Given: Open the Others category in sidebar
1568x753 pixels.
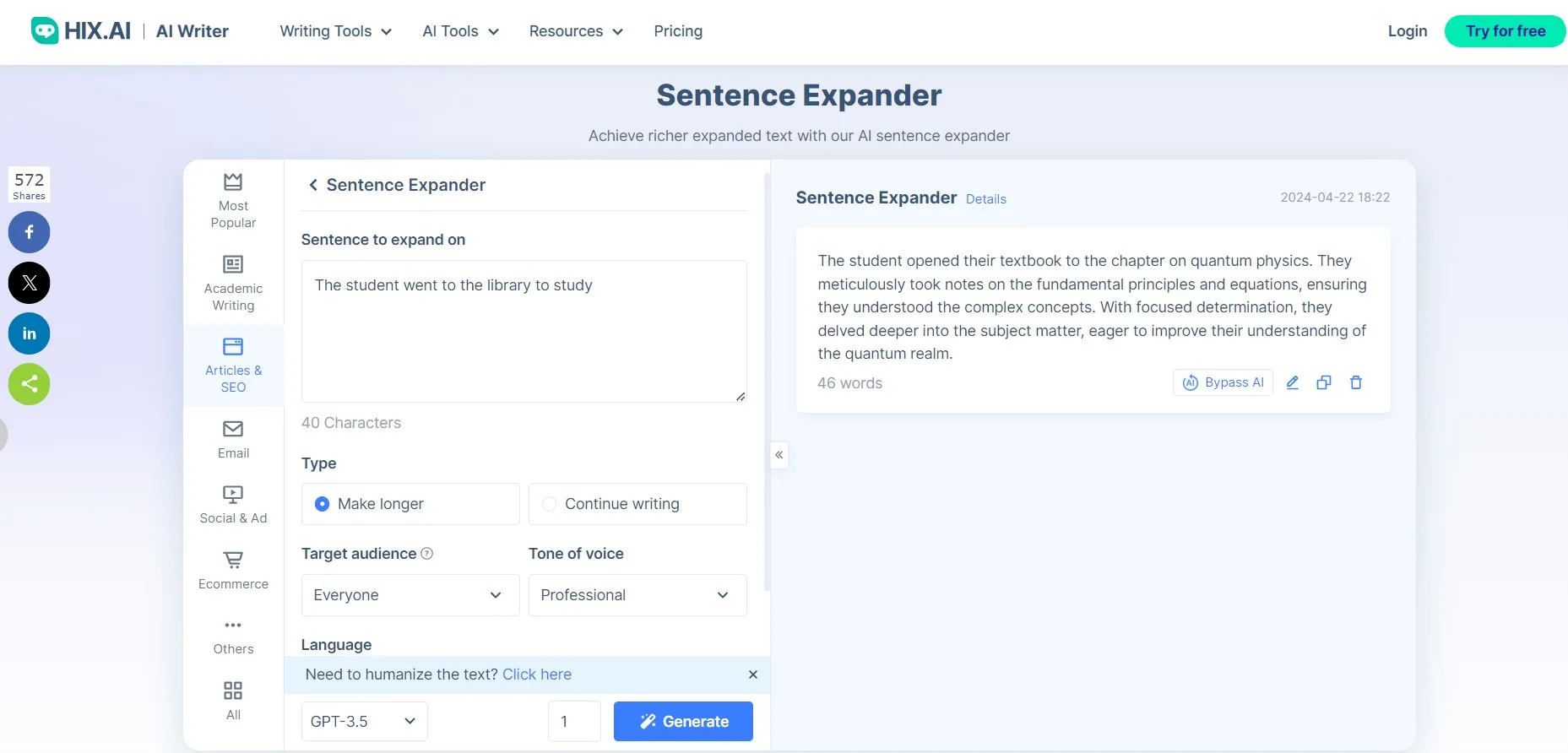Looking at the screenshot, I should [x=232, y=626].
